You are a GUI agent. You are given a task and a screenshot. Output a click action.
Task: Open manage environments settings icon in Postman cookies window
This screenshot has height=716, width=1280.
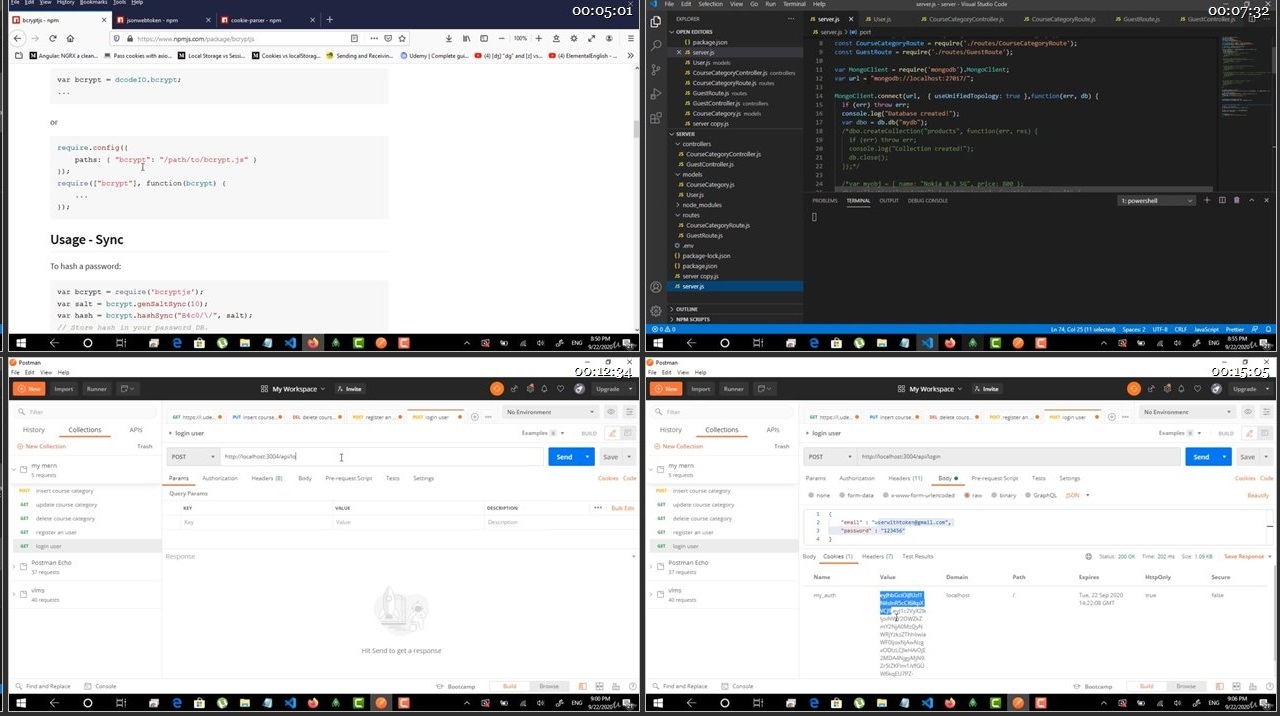click(x=1267, y=412)
